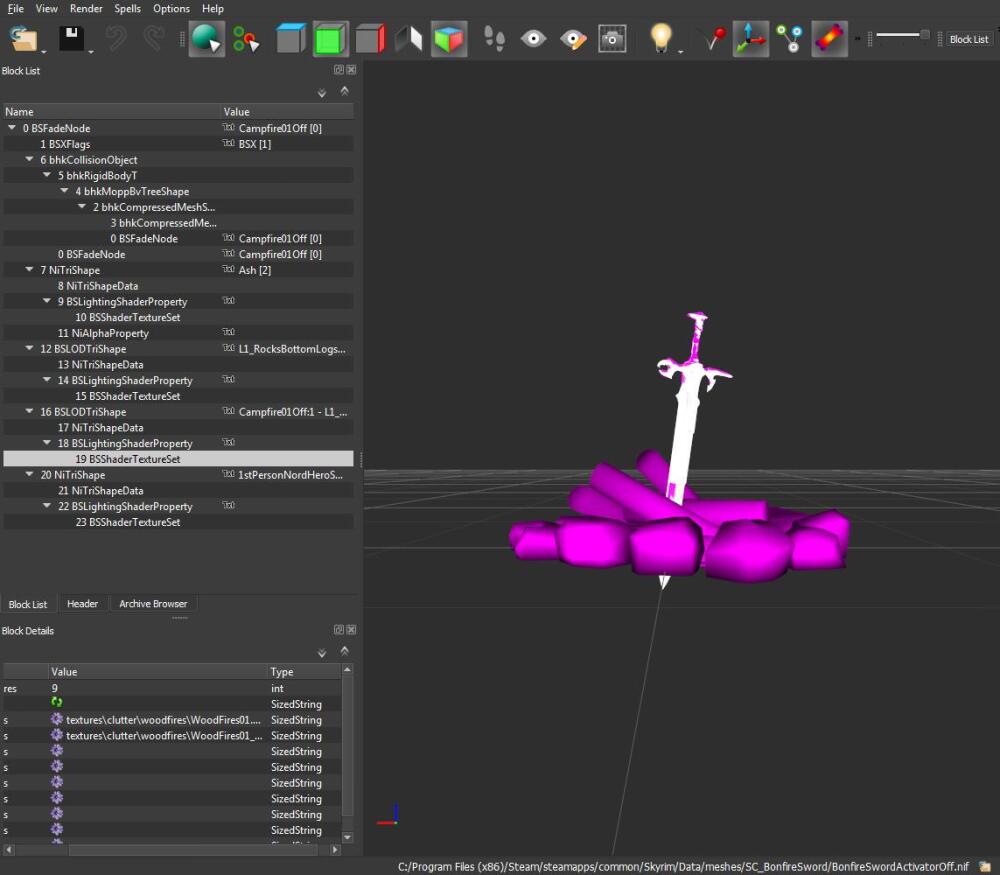
Task: Open the Render menu
Action: click(86, 8)
